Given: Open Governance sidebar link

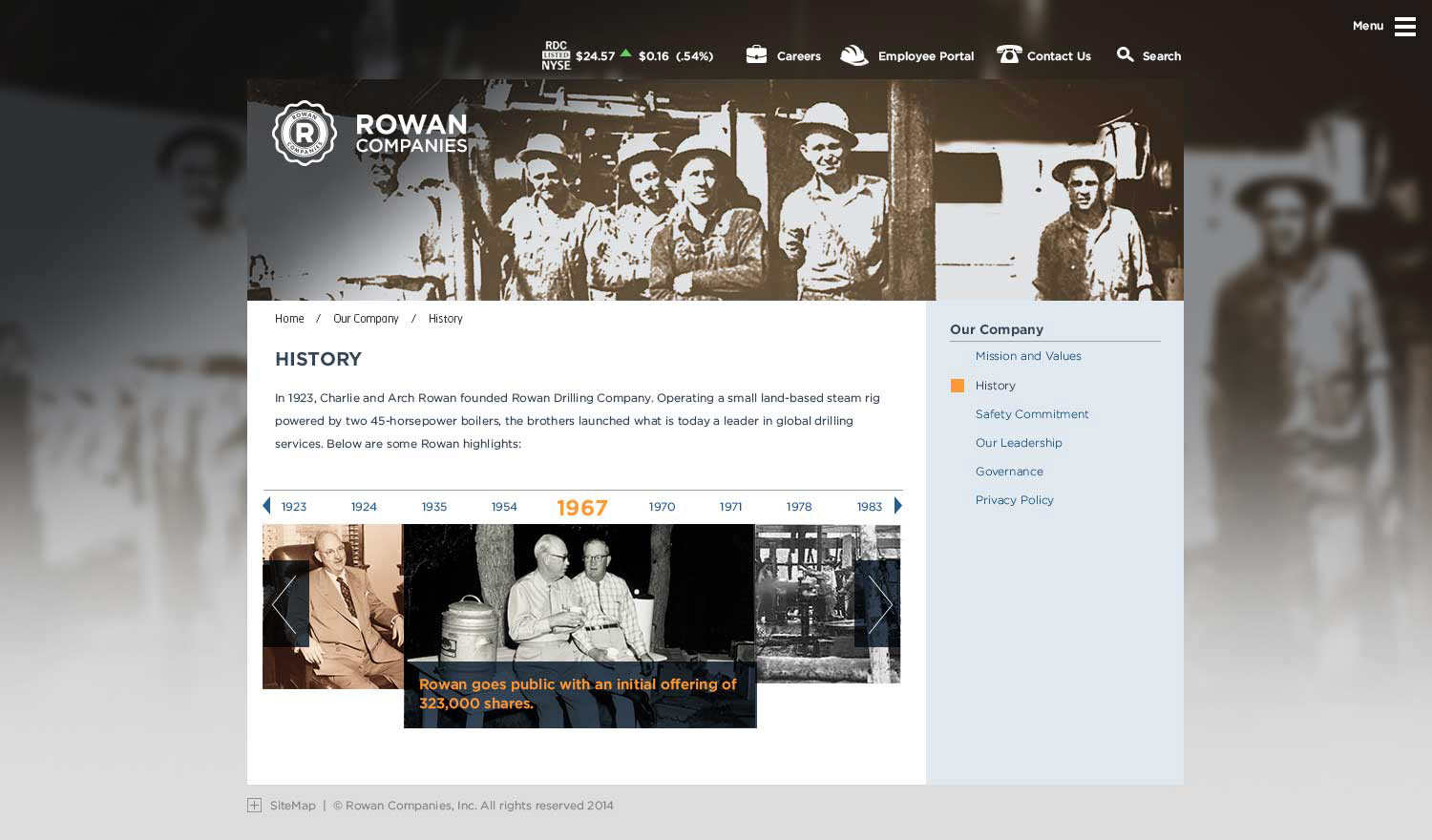Looking at the screenshot, I should [x=1009, y=472].
